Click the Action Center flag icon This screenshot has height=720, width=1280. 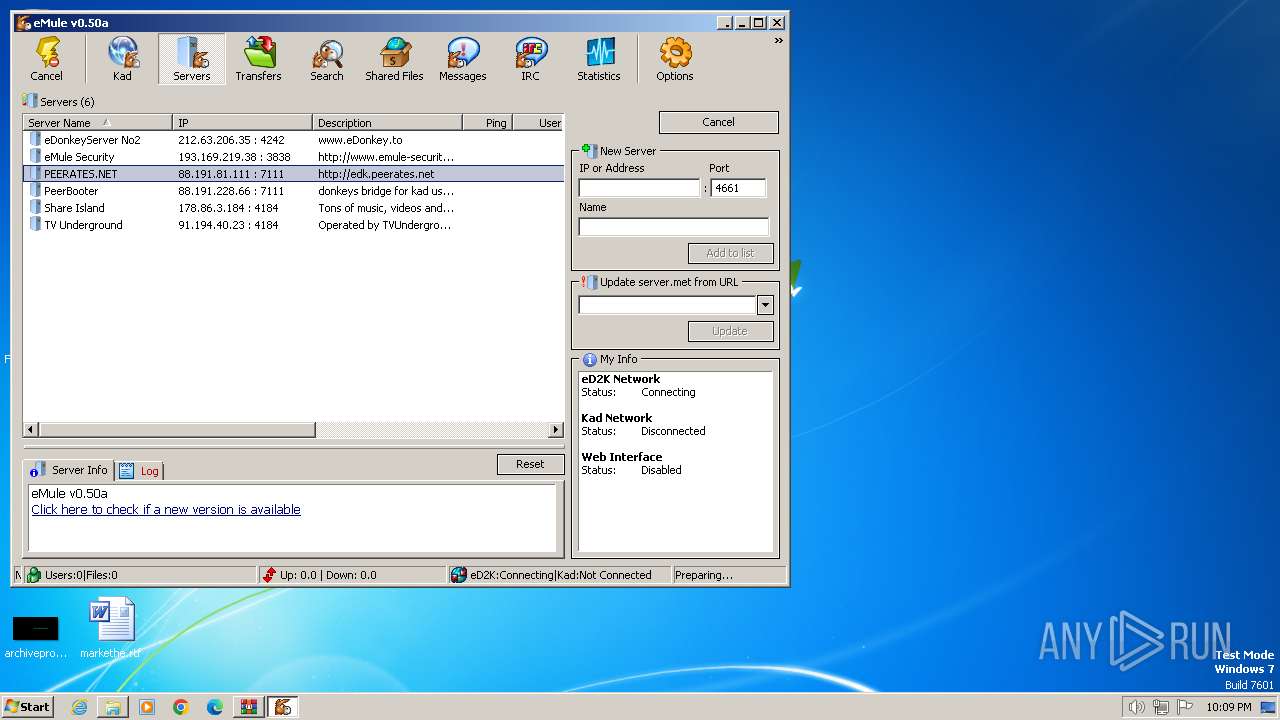click(x=1185, y=707)
